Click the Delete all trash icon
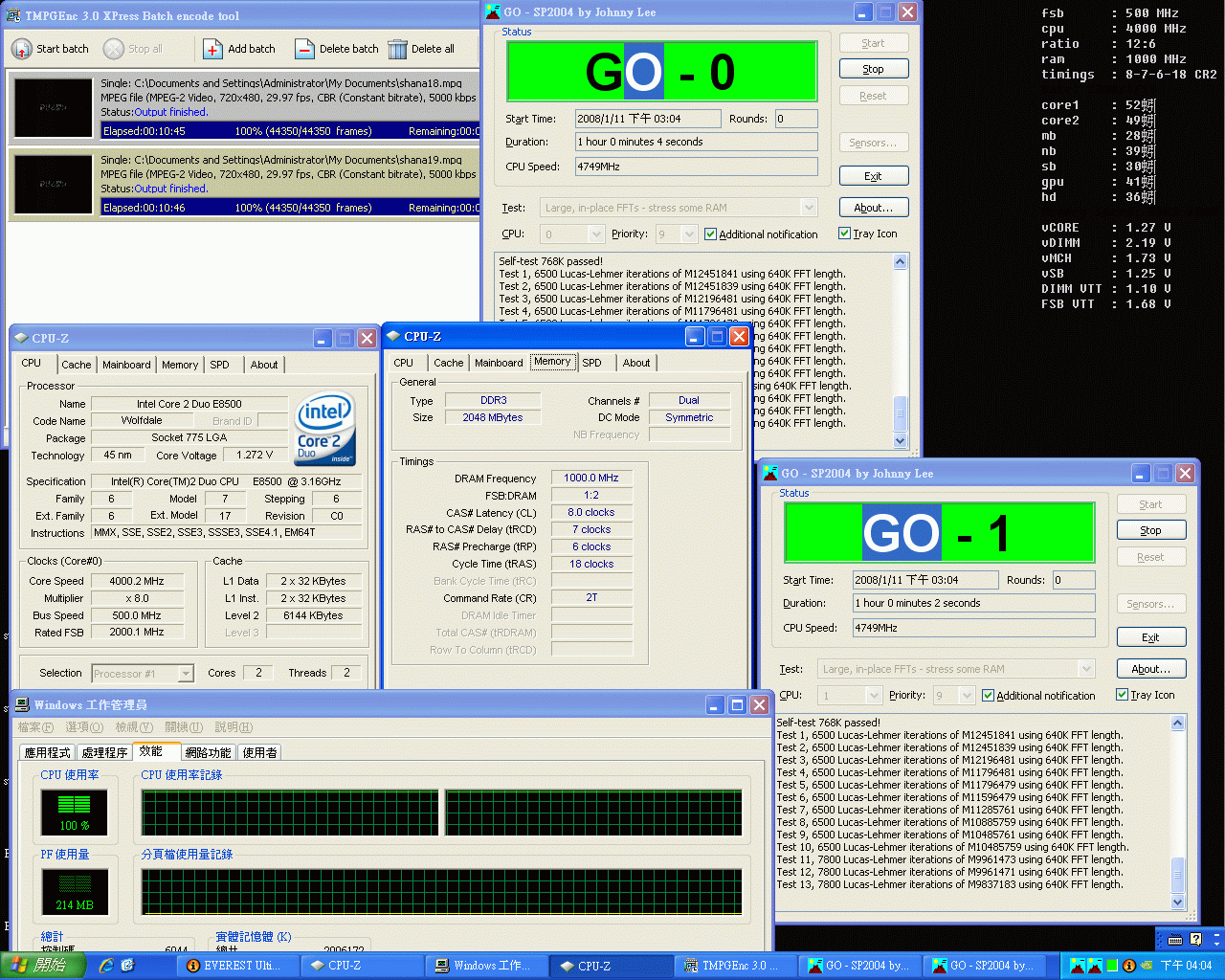This screenshot has height=980, width=1225. (x=397, y=49)
